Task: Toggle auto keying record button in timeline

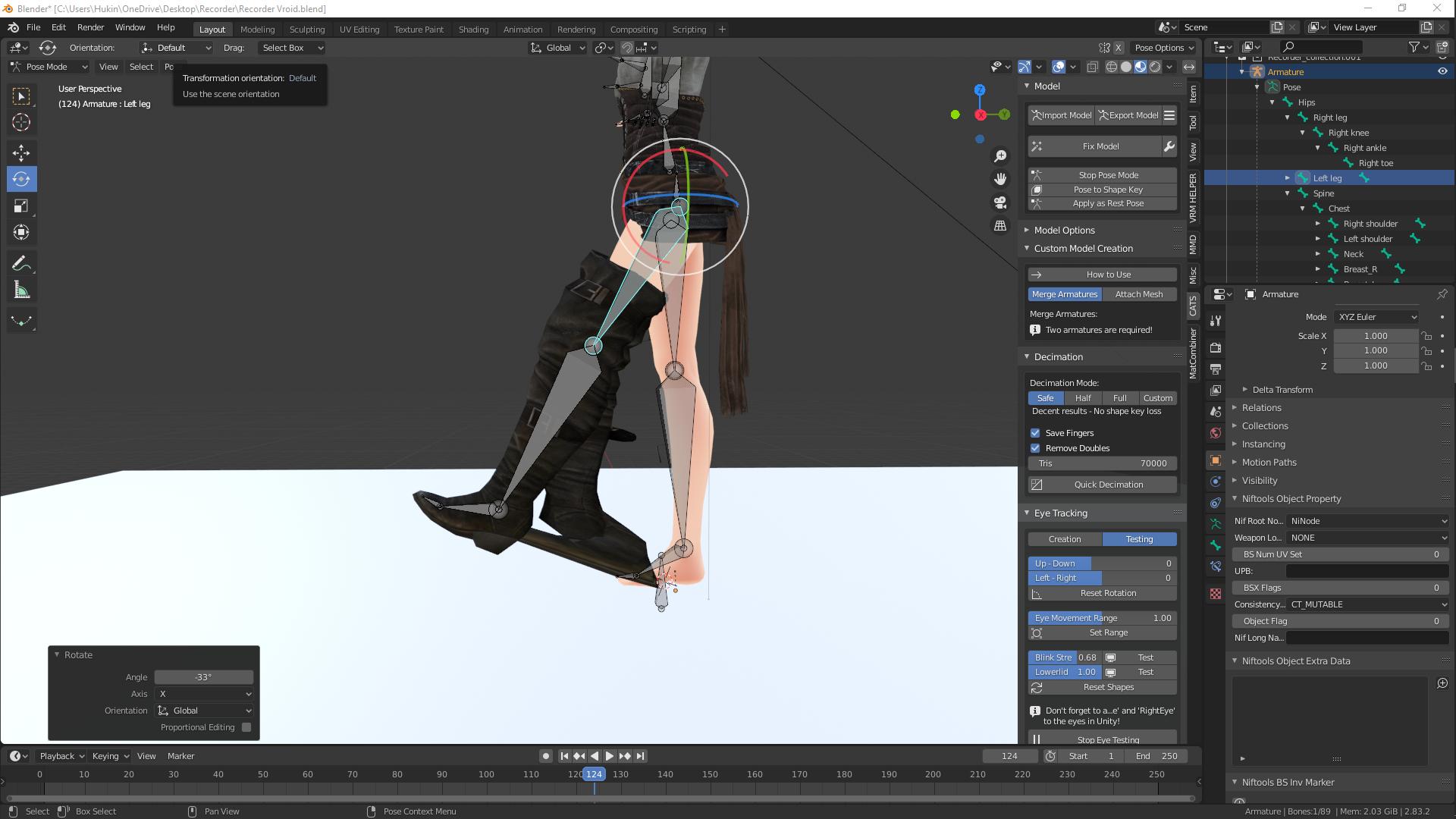Action: [x=545, y=756]
